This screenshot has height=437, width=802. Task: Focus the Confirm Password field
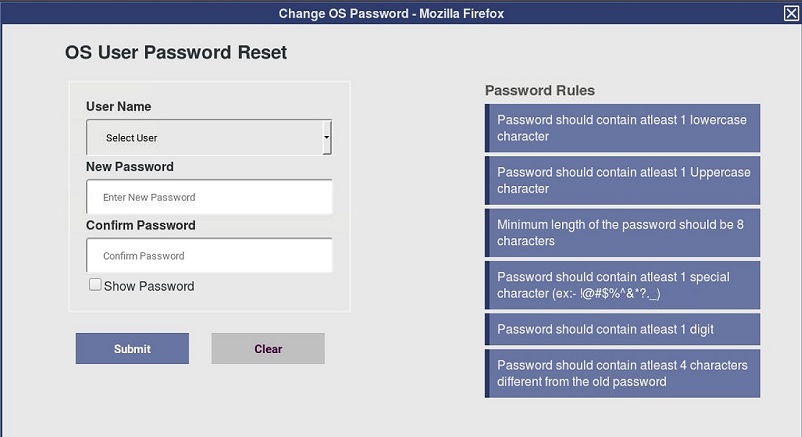(x=209, y=256)
